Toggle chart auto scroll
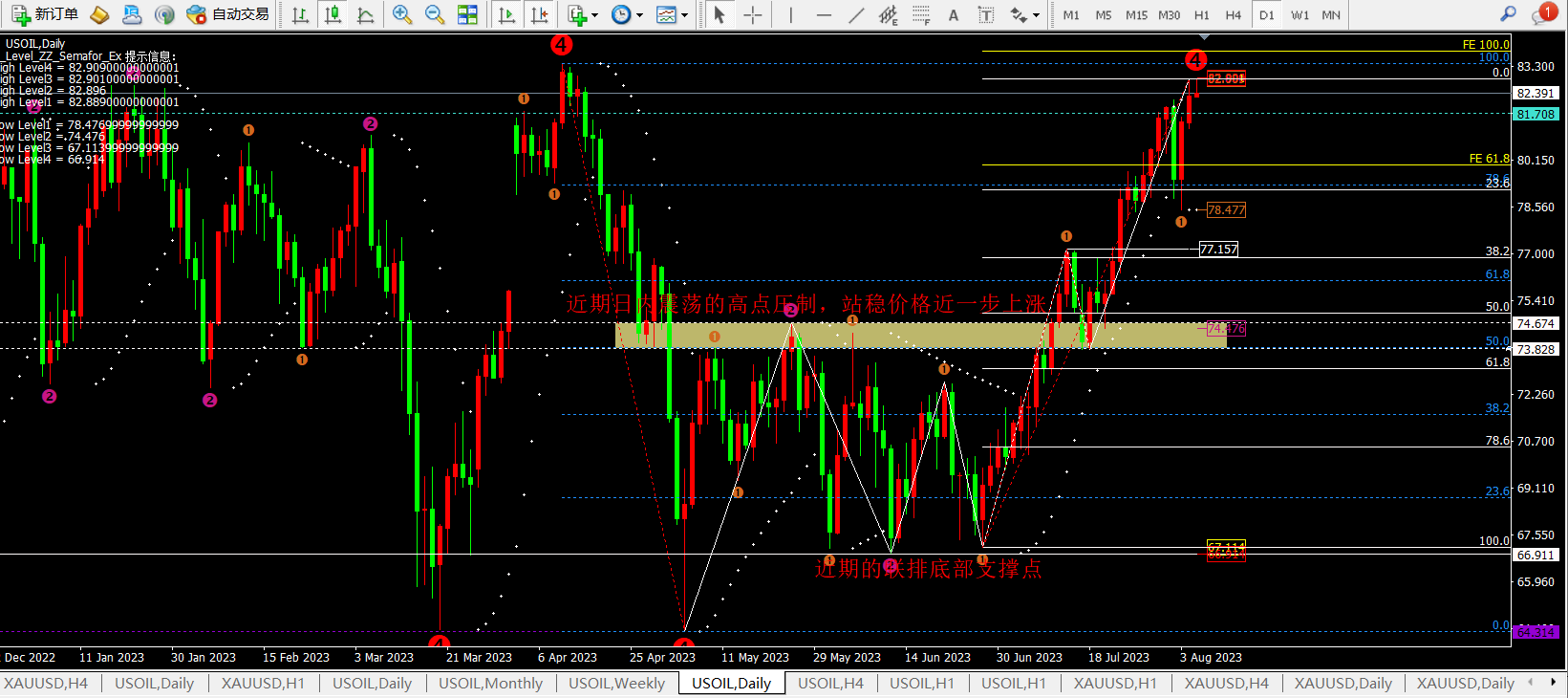 [x=506, y=14]
